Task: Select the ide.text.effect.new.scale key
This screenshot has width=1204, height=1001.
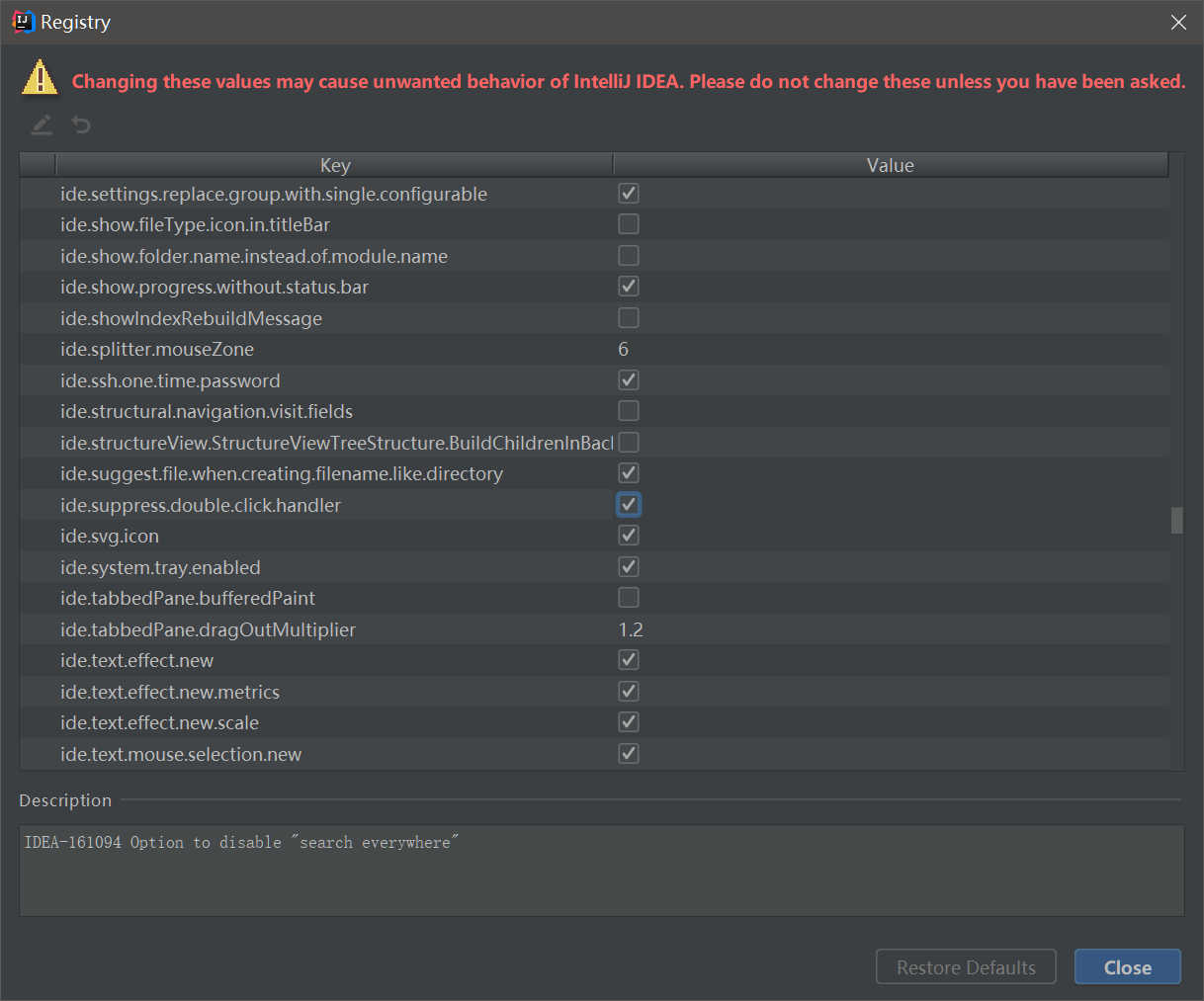Action: [159, 722]
